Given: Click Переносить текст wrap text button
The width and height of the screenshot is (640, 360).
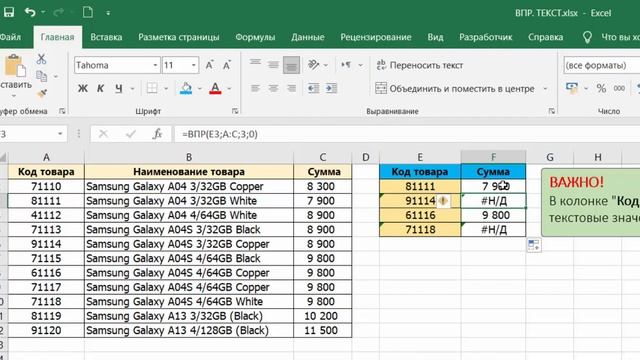Looking at the screenshot, I should (x=419, y=65).
